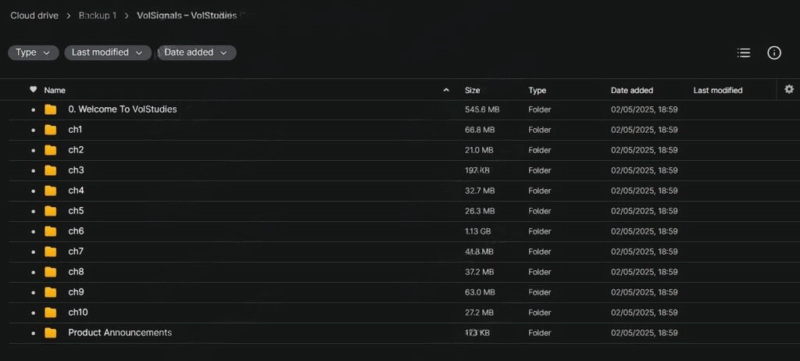The height and width of the screenshot is (361, 800).
Task: Click the Type column header
Action: click(537, 90)
